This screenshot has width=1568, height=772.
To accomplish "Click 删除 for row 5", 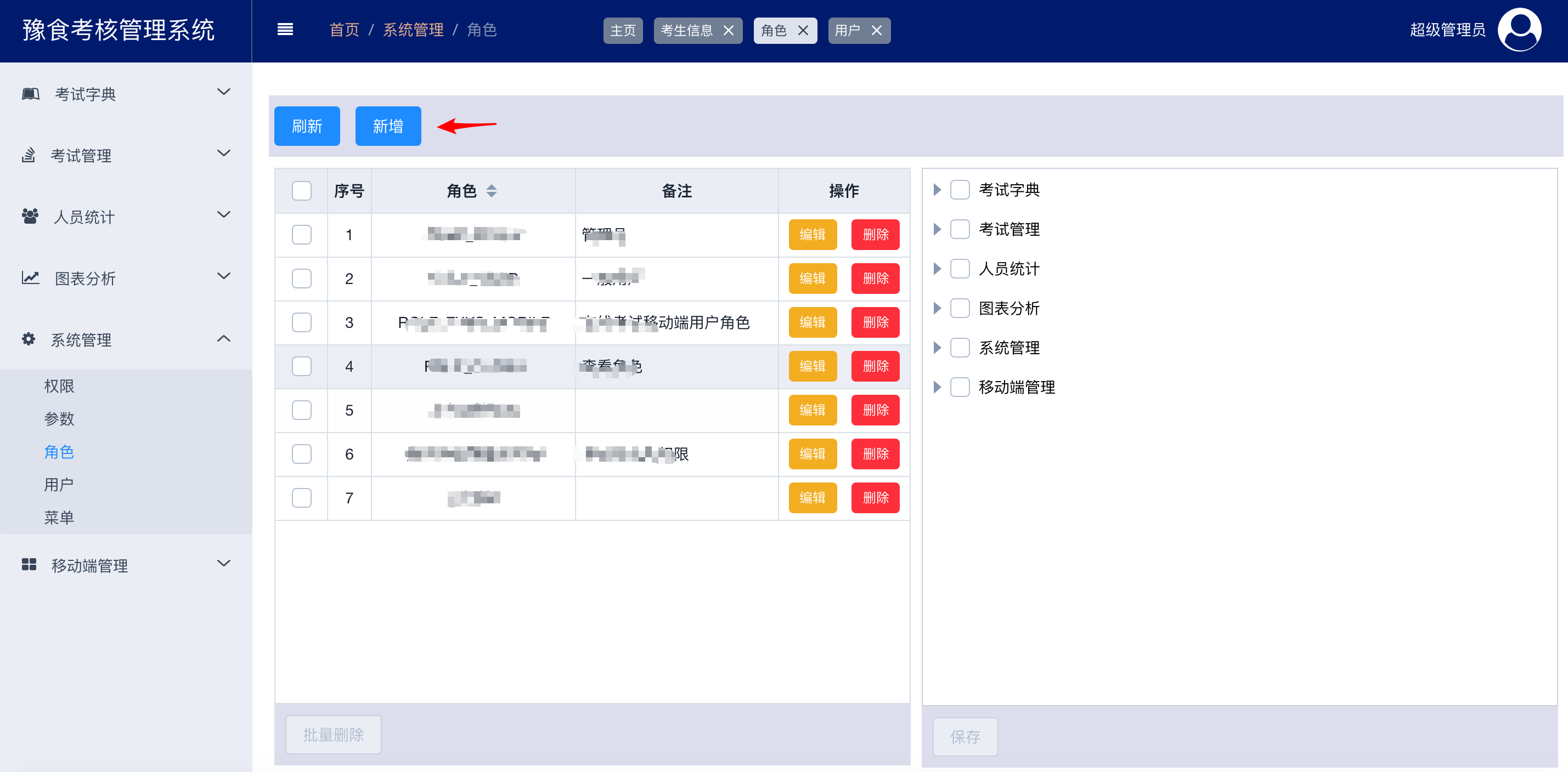I will pyautogui.click(x=875, y=410).
